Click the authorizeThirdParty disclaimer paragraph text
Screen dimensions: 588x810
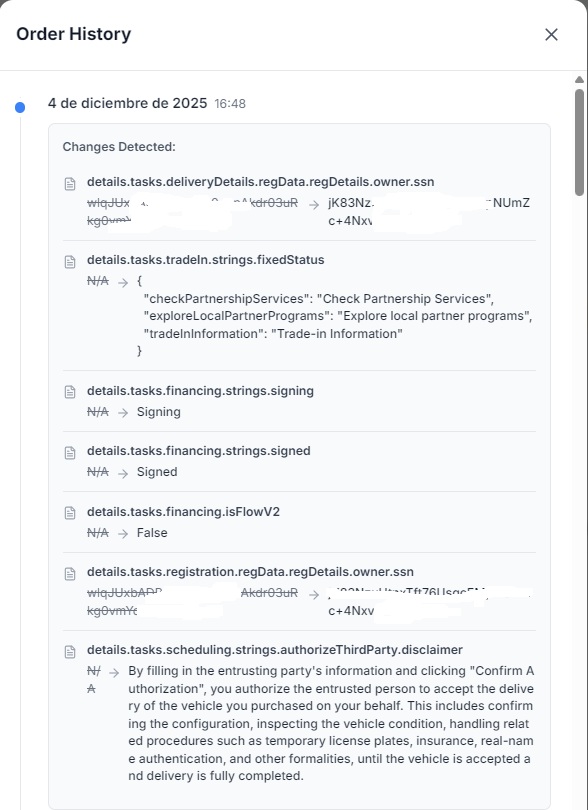pos(331,723)
